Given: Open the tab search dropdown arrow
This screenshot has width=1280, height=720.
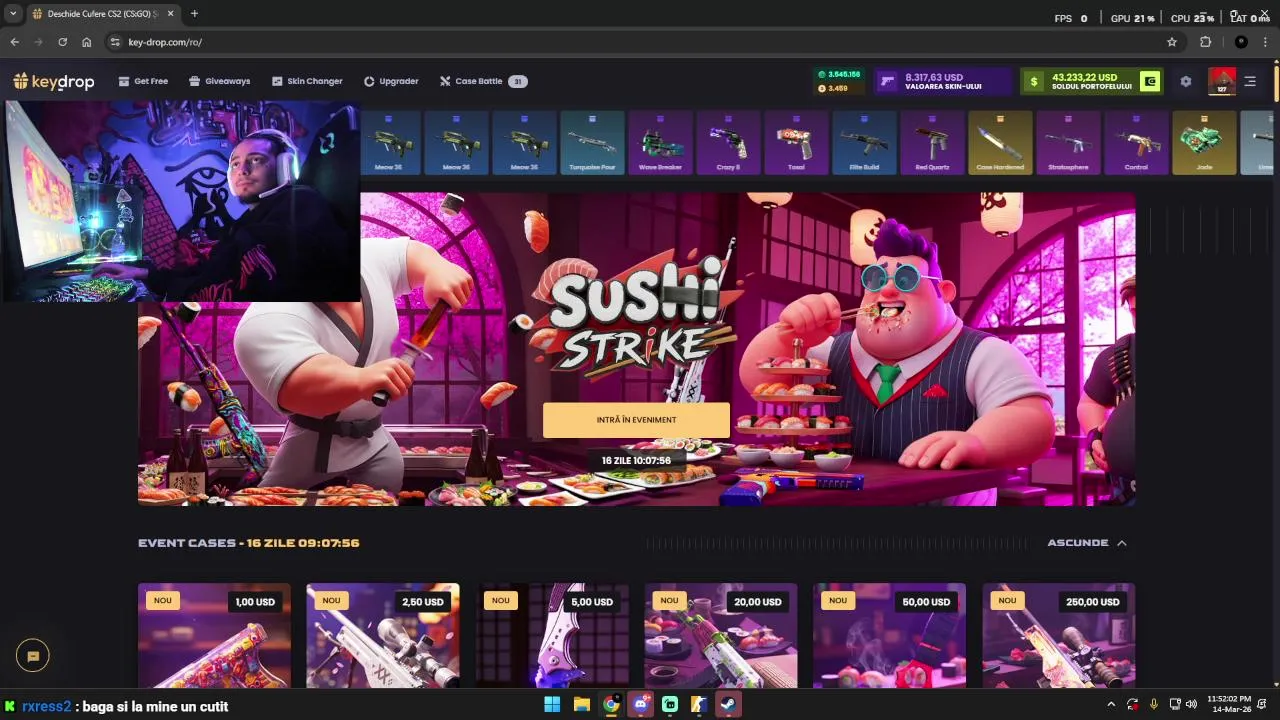Looking at the screenshot, I should point(13,14).
